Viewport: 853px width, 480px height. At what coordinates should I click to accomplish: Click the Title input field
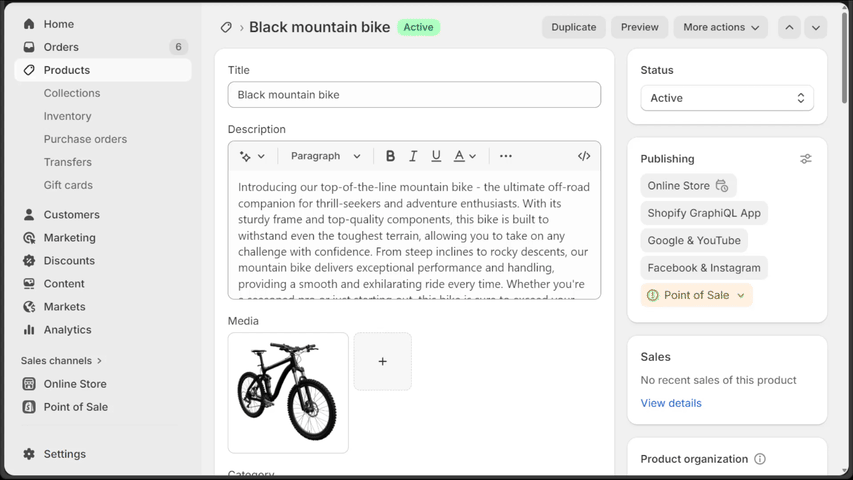point(414,95)
